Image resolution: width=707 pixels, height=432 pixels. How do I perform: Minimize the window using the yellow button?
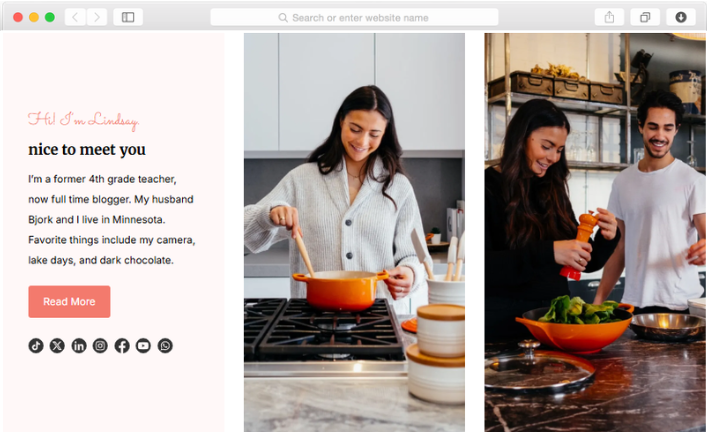tap(34, 18)
